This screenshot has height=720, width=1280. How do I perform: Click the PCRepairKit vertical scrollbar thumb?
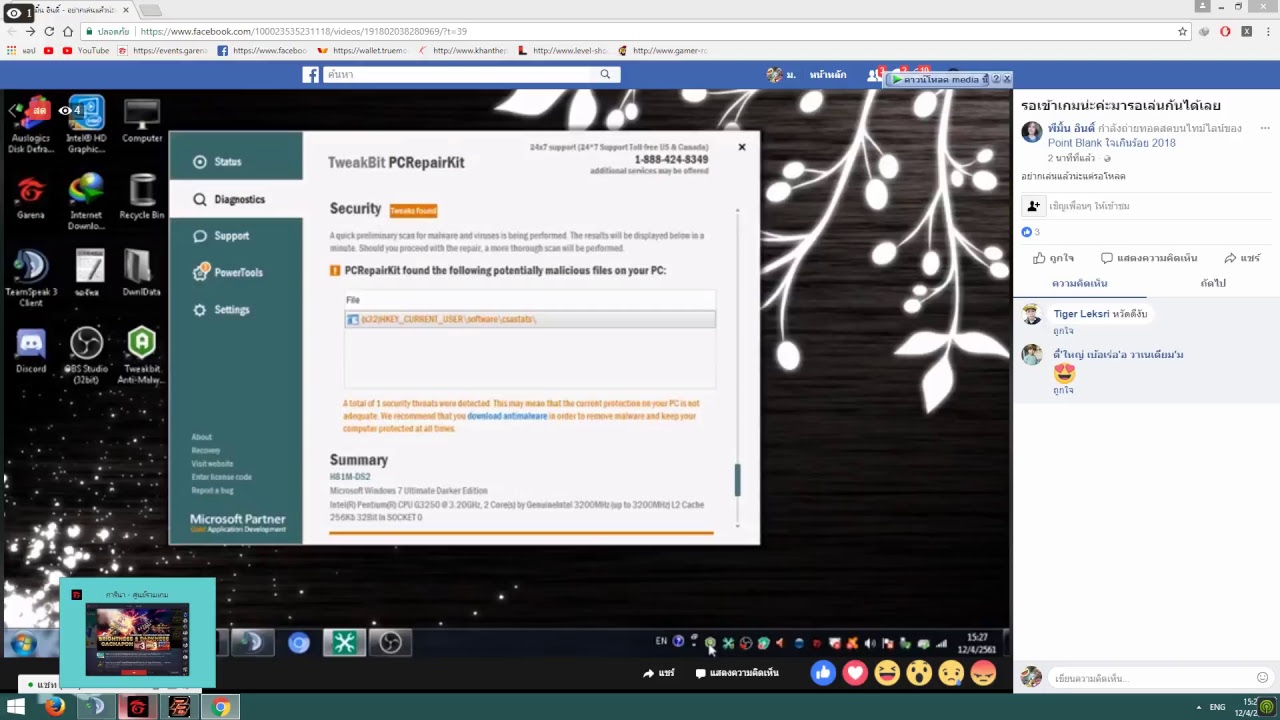738,479
